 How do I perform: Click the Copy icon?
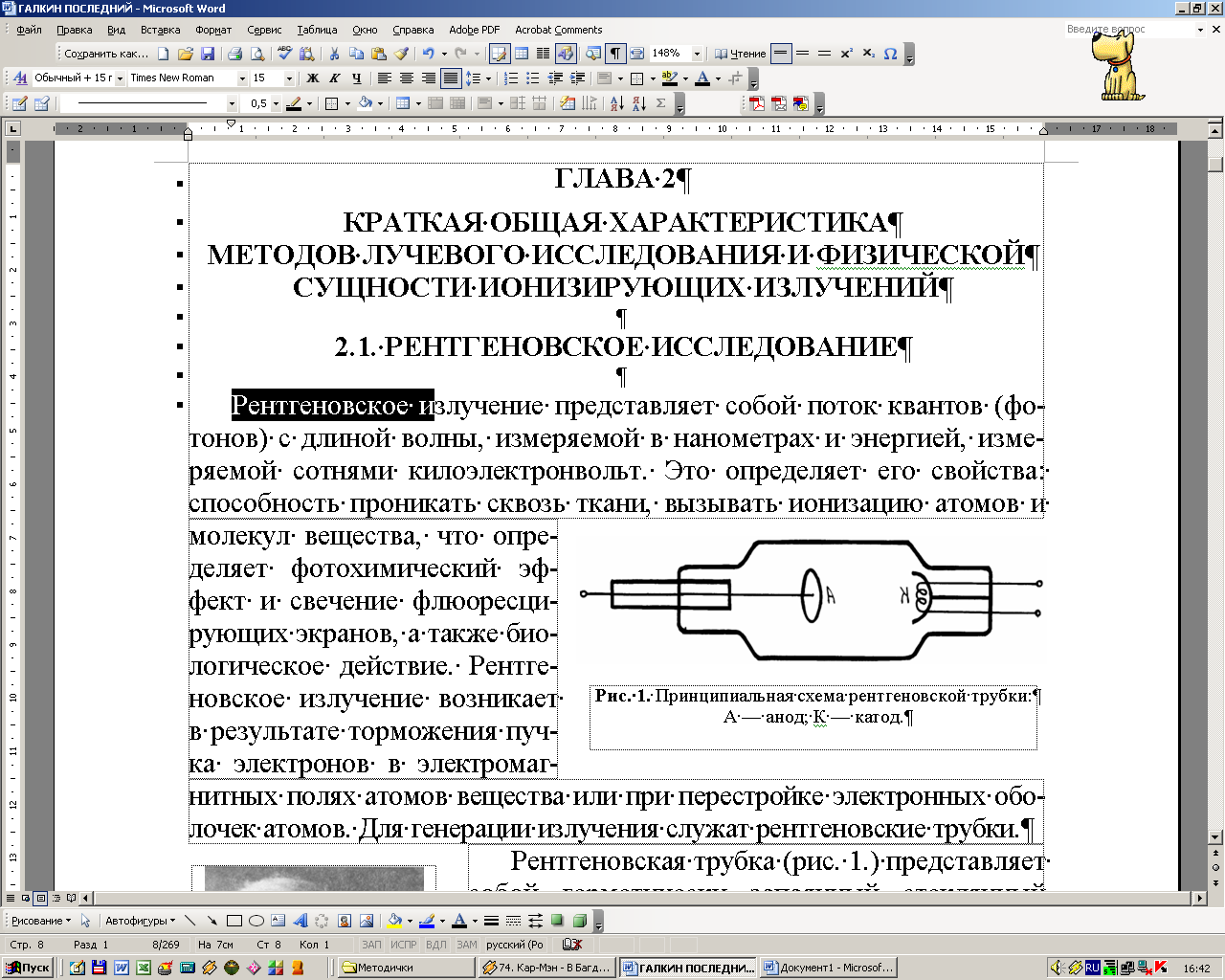[356, 54]
